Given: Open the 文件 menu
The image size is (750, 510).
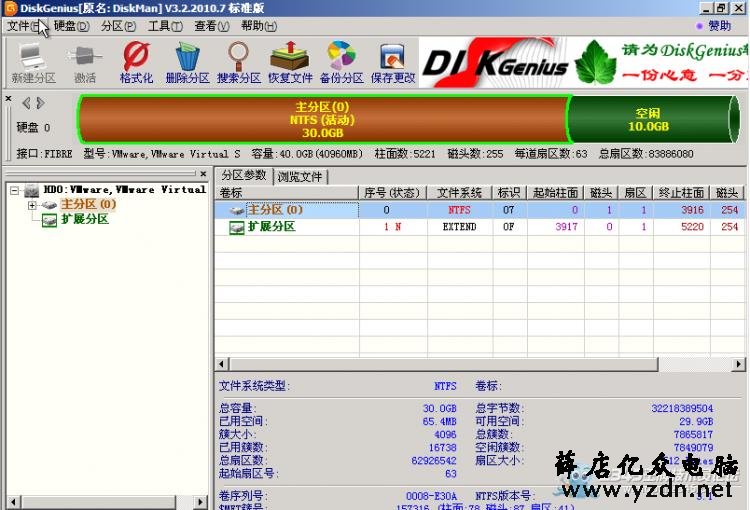Looking at the screenshot, I should click(24, 26).
